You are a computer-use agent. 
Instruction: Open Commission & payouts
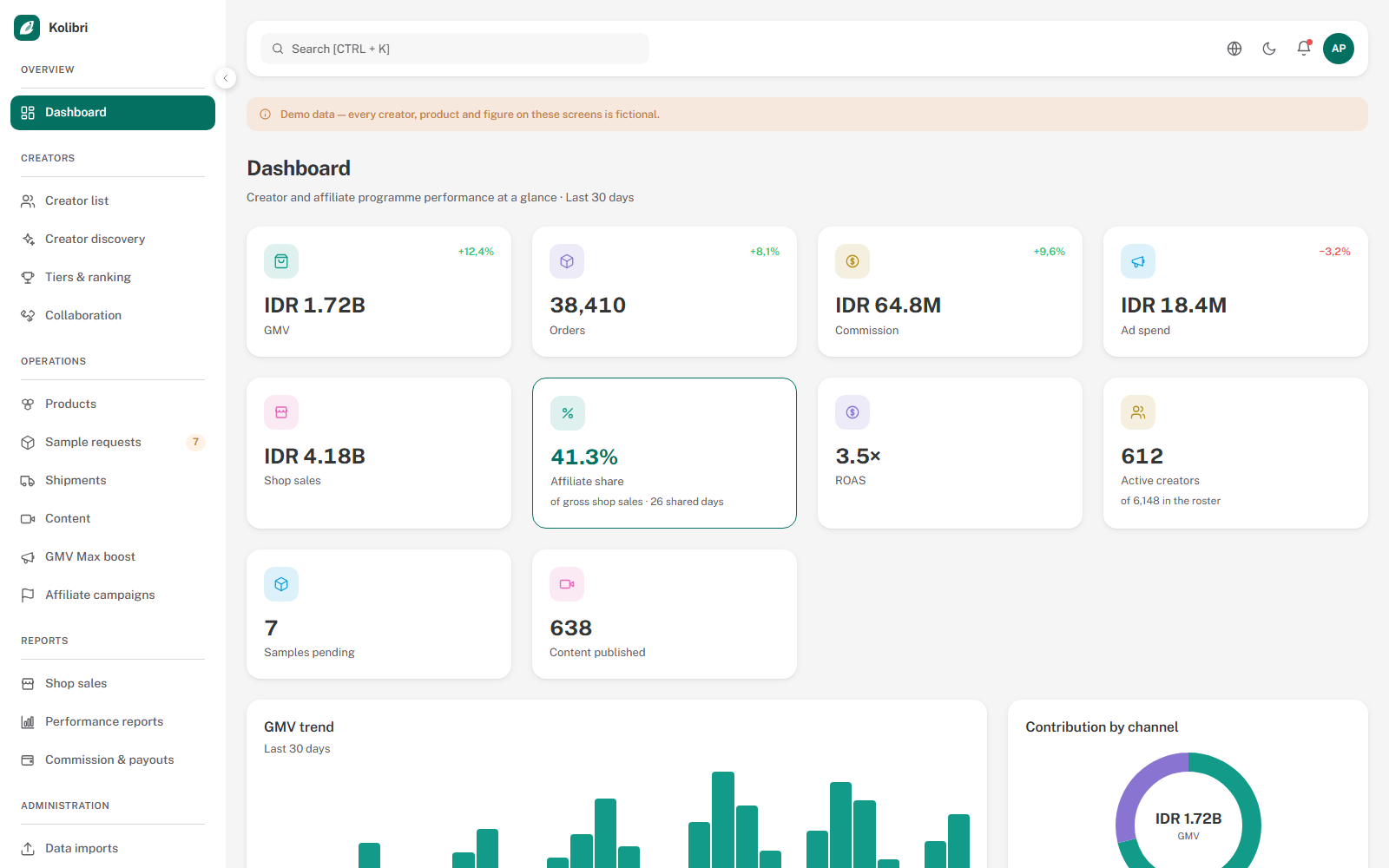point(113,760)
